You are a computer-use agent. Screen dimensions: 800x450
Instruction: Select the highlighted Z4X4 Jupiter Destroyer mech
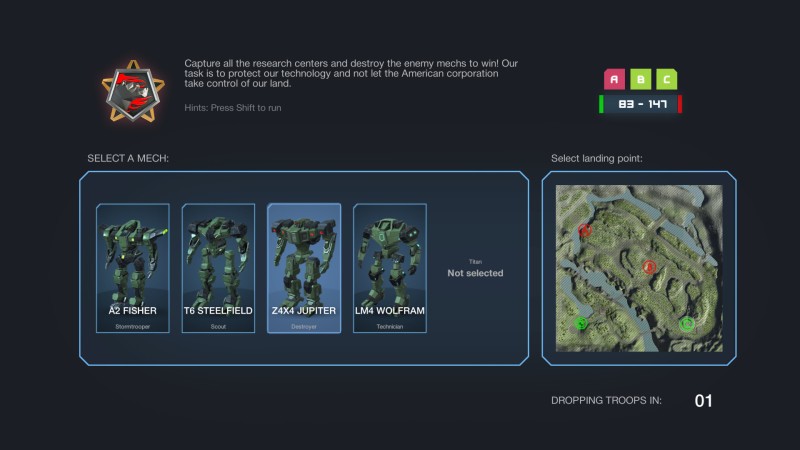(304, 268)
